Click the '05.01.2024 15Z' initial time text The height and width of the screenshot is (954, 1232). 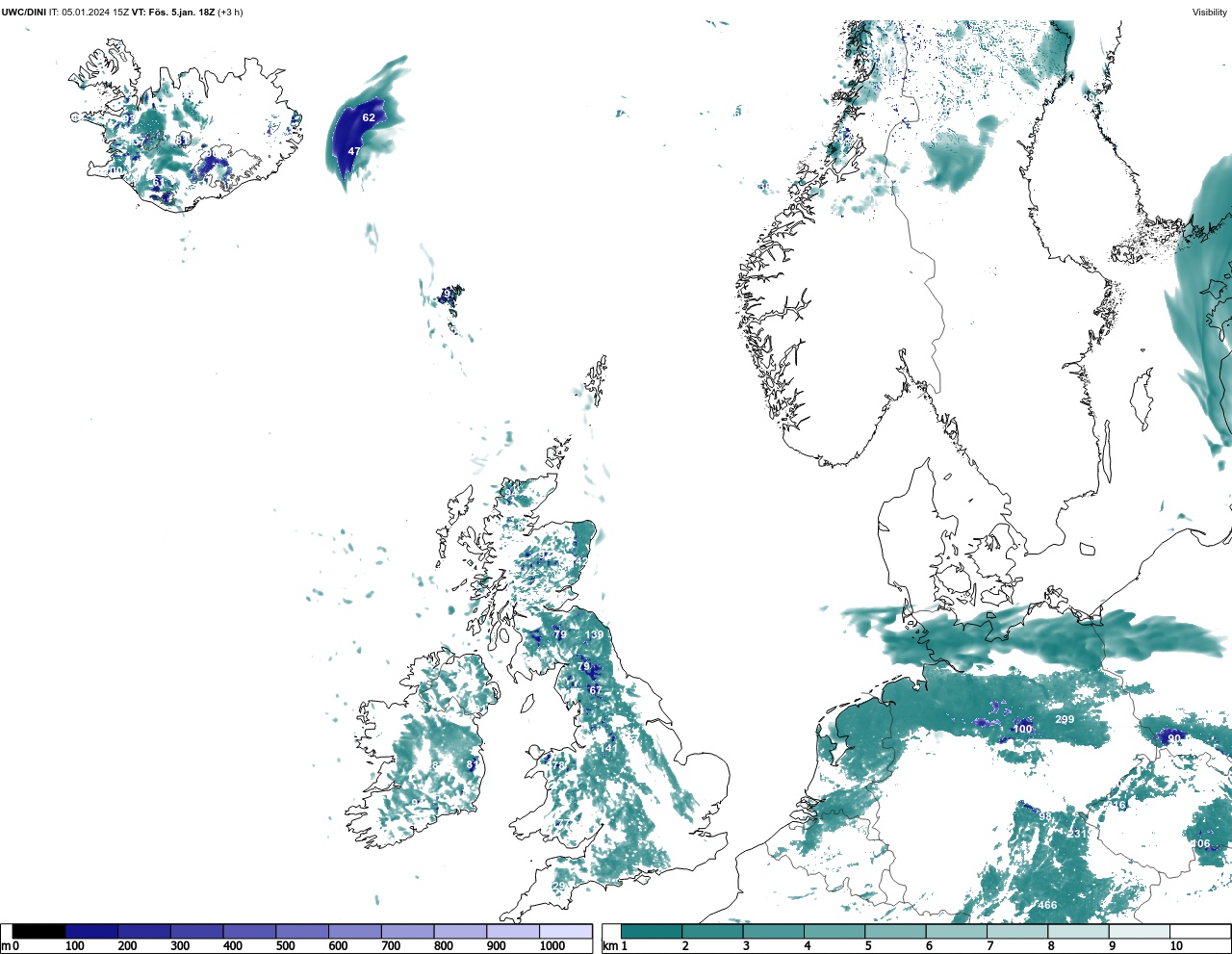point(95,13)
